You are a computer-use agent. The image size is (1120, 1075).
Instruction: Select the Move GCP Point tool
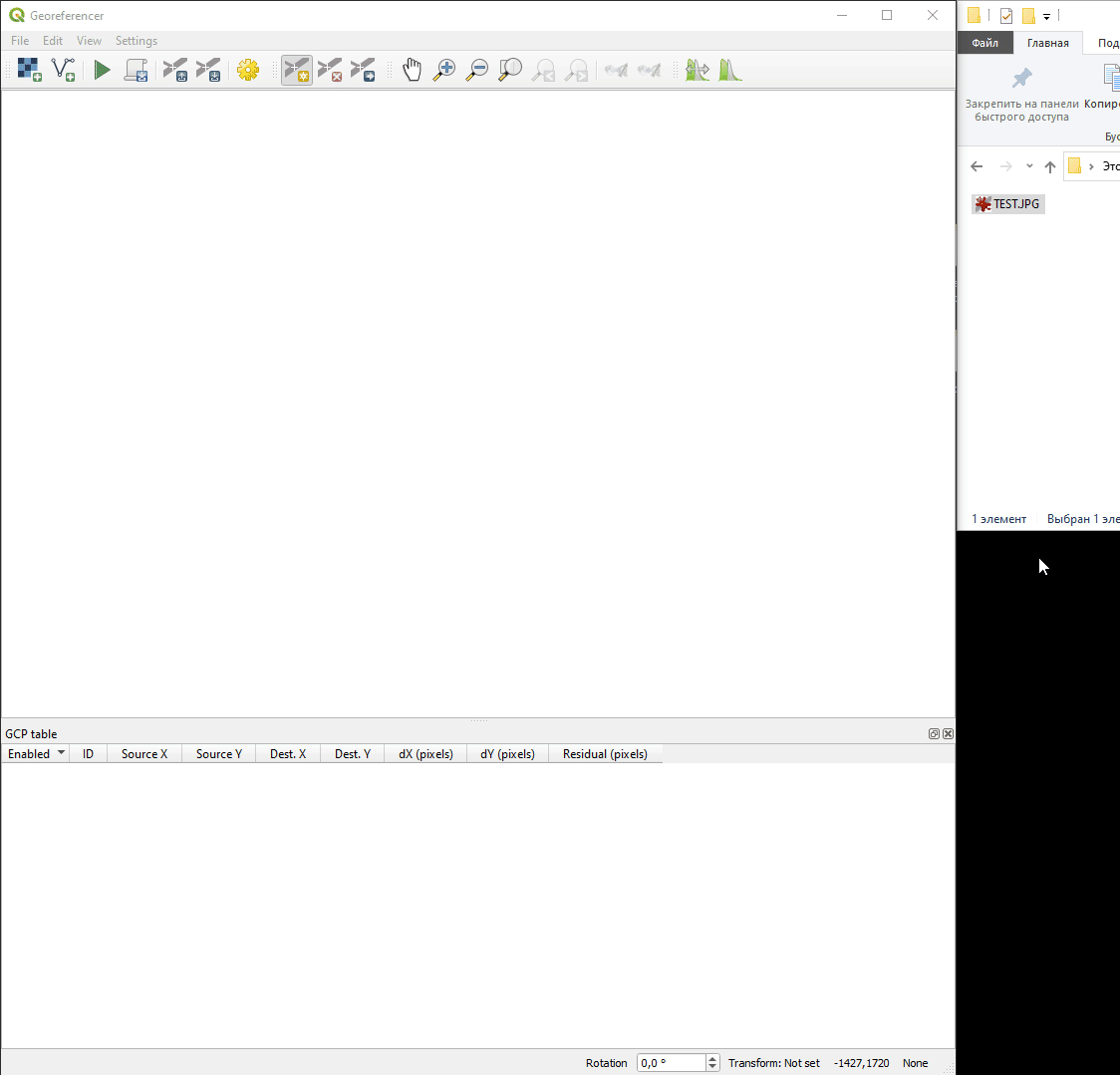(x=364, y=70)
